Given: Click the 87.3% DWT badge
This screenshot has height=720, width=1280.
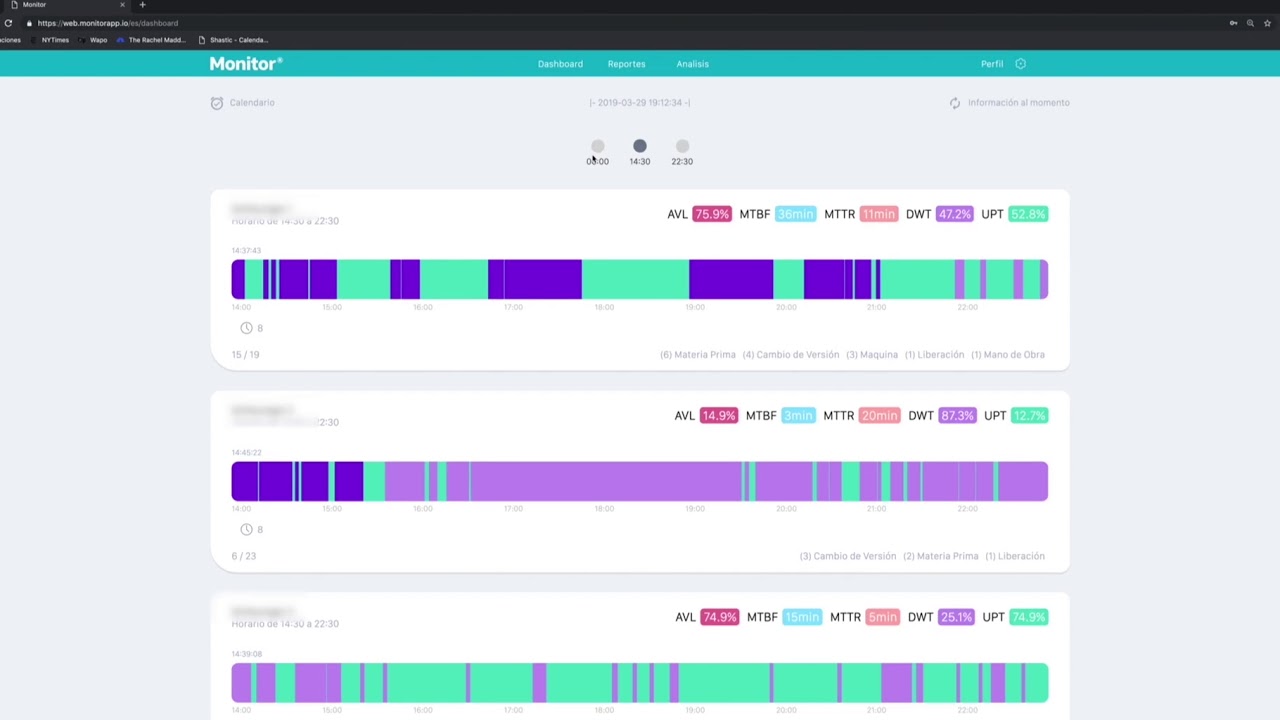Looking at the screenshot, I should click(x=957, y=415).
